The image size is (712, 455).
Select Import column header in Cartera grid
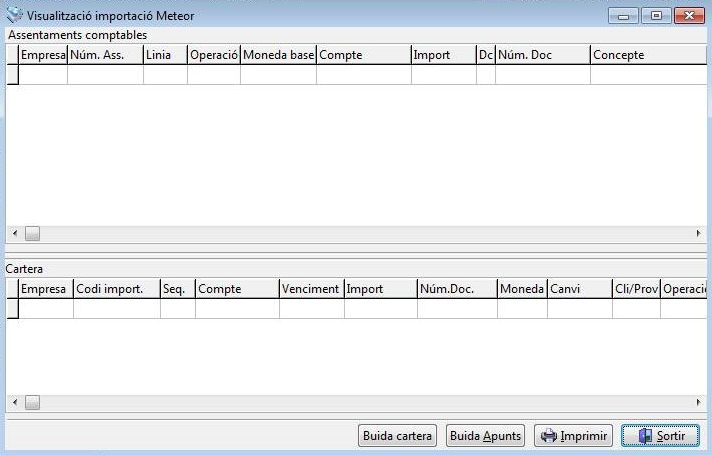[x=381, y=289]
